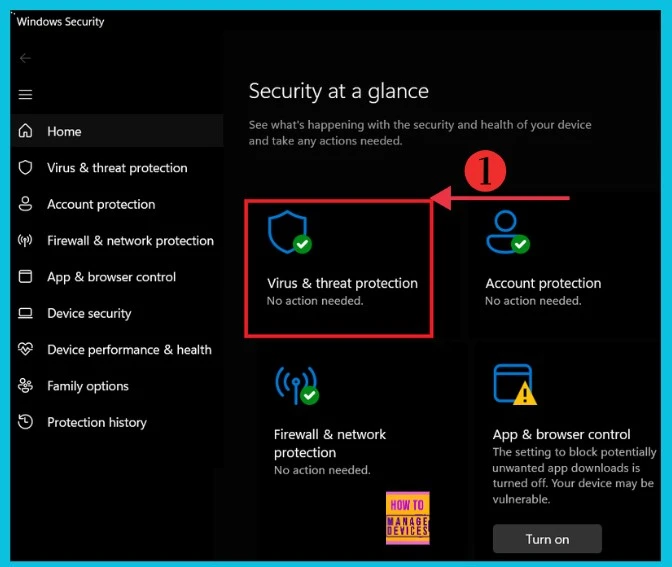Click the potentially unwanted app downloads warning text
Viewport: 672px width, 567px height.
(574, 475)
